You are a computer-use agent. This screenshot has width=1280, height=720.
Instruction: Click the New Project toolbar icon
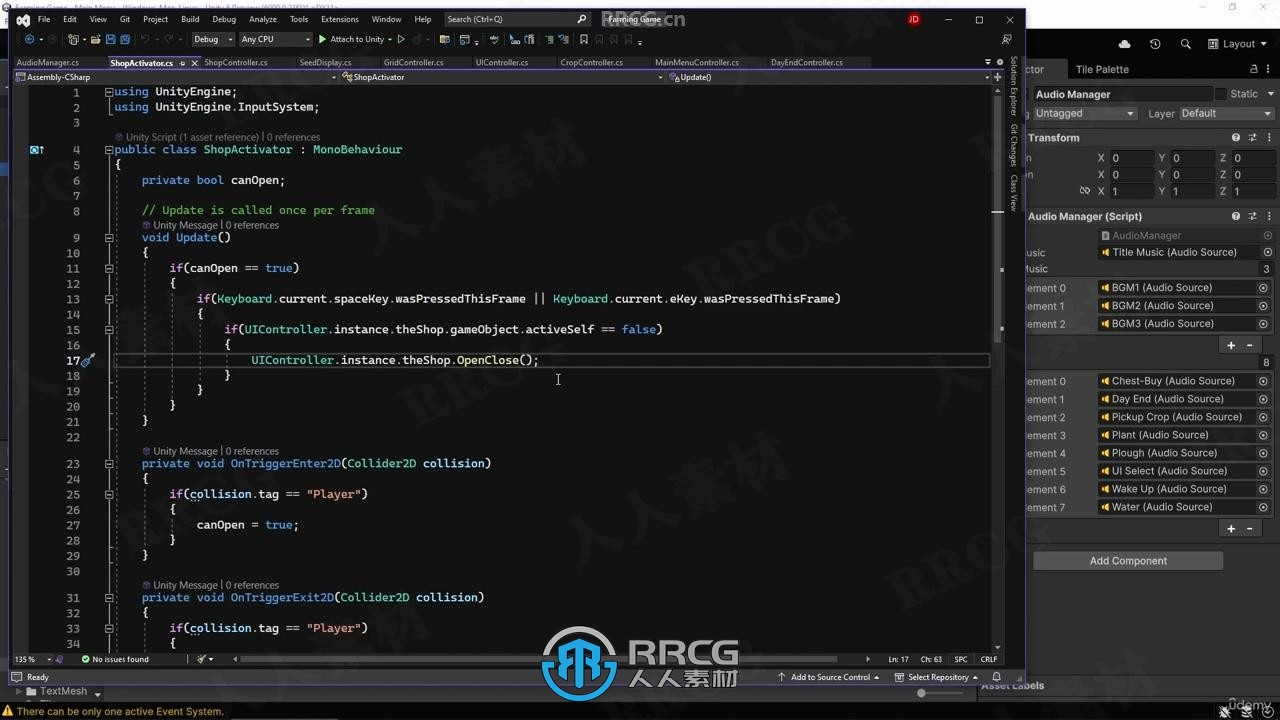point(74,39)
